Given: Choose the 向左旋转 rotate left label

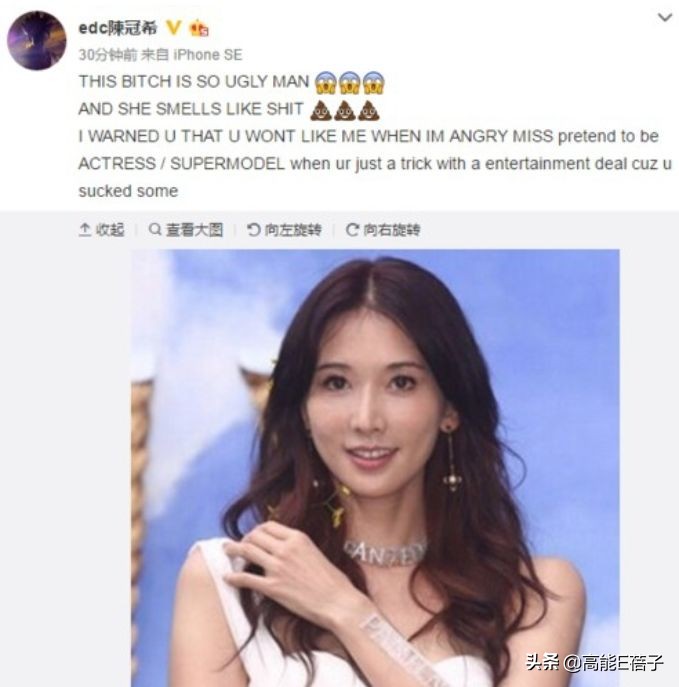Looking at the screenshot, I should pos(293,230).
